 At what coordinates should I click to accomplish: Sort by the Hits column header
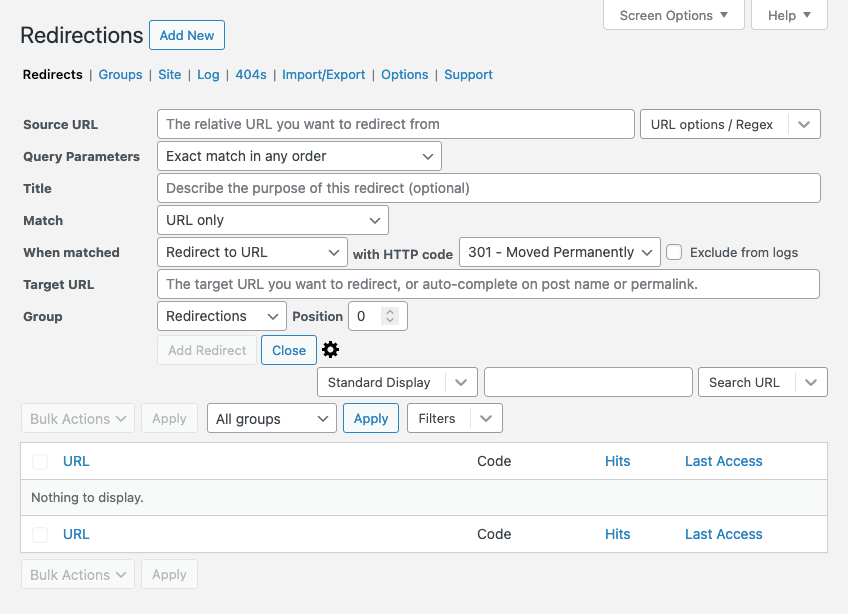click(617, 461)
